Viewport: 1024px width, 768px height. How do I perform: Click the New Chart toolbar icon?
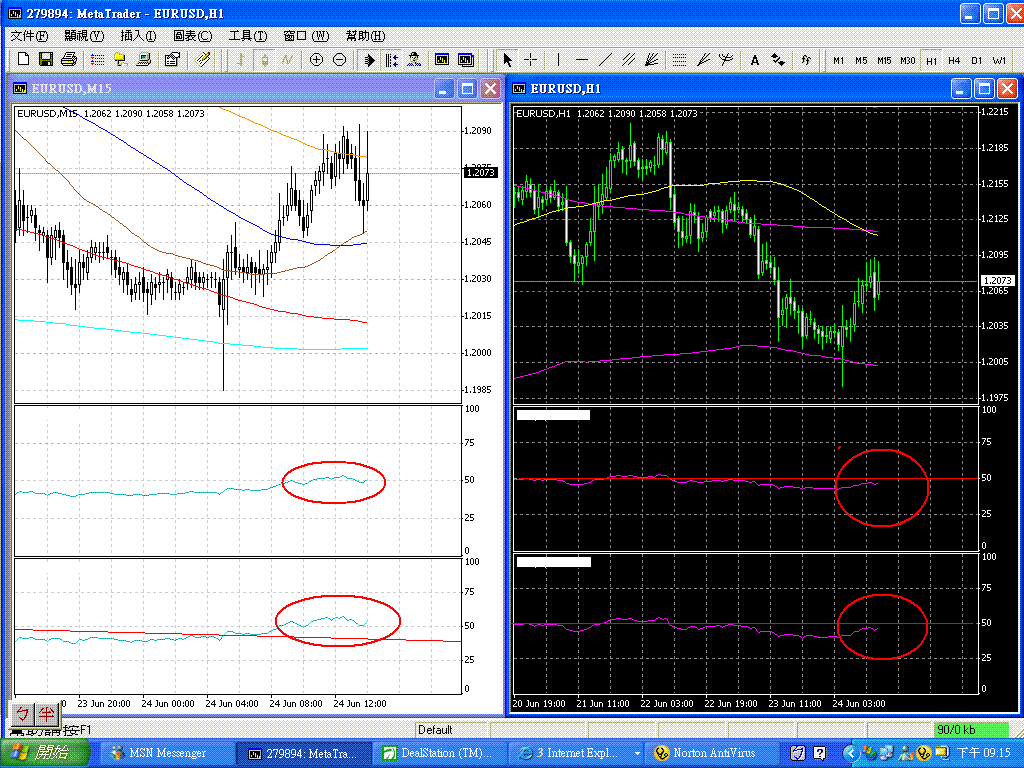click(x=23, y=59)
